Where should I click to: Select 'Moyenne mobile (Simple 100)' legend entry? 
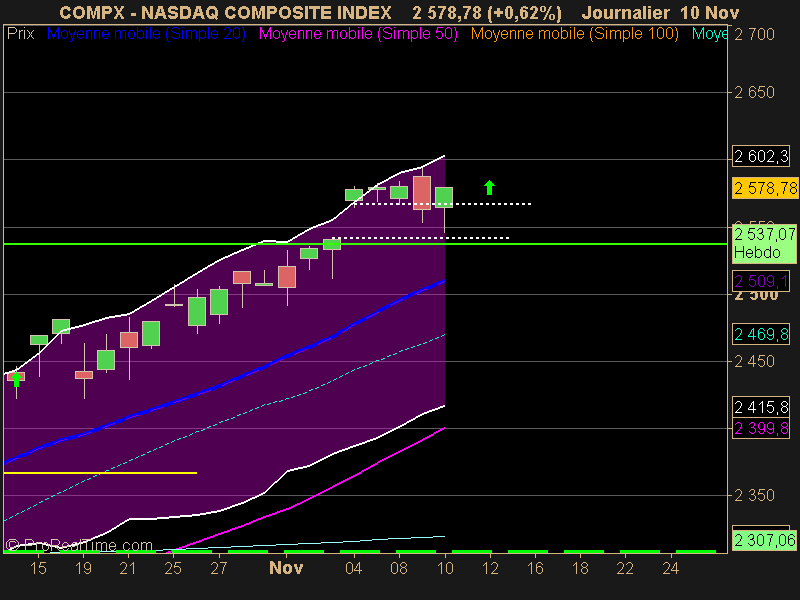pos(574,34)
